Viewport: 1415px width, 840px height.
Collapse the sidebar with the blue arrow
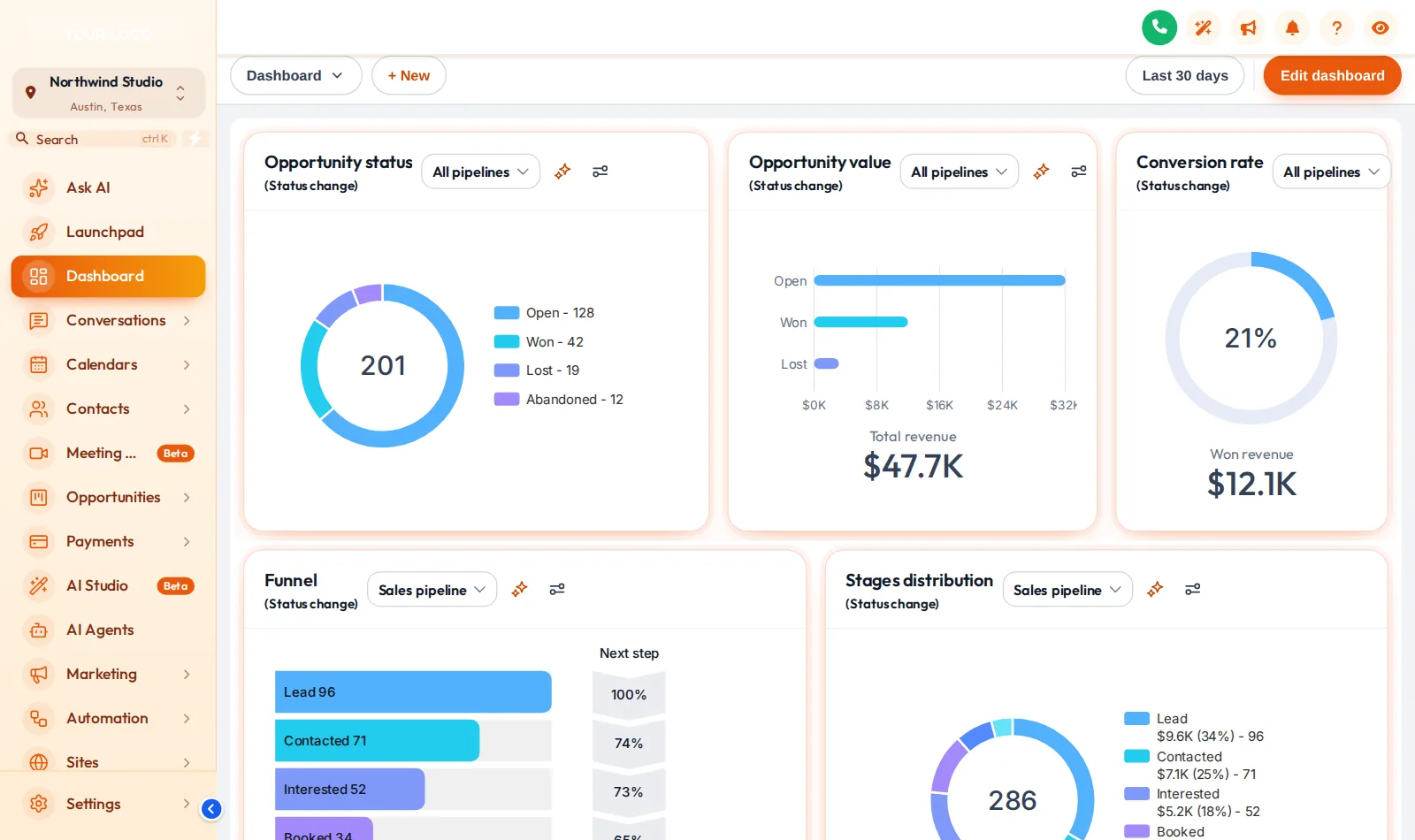click(211, 808)
